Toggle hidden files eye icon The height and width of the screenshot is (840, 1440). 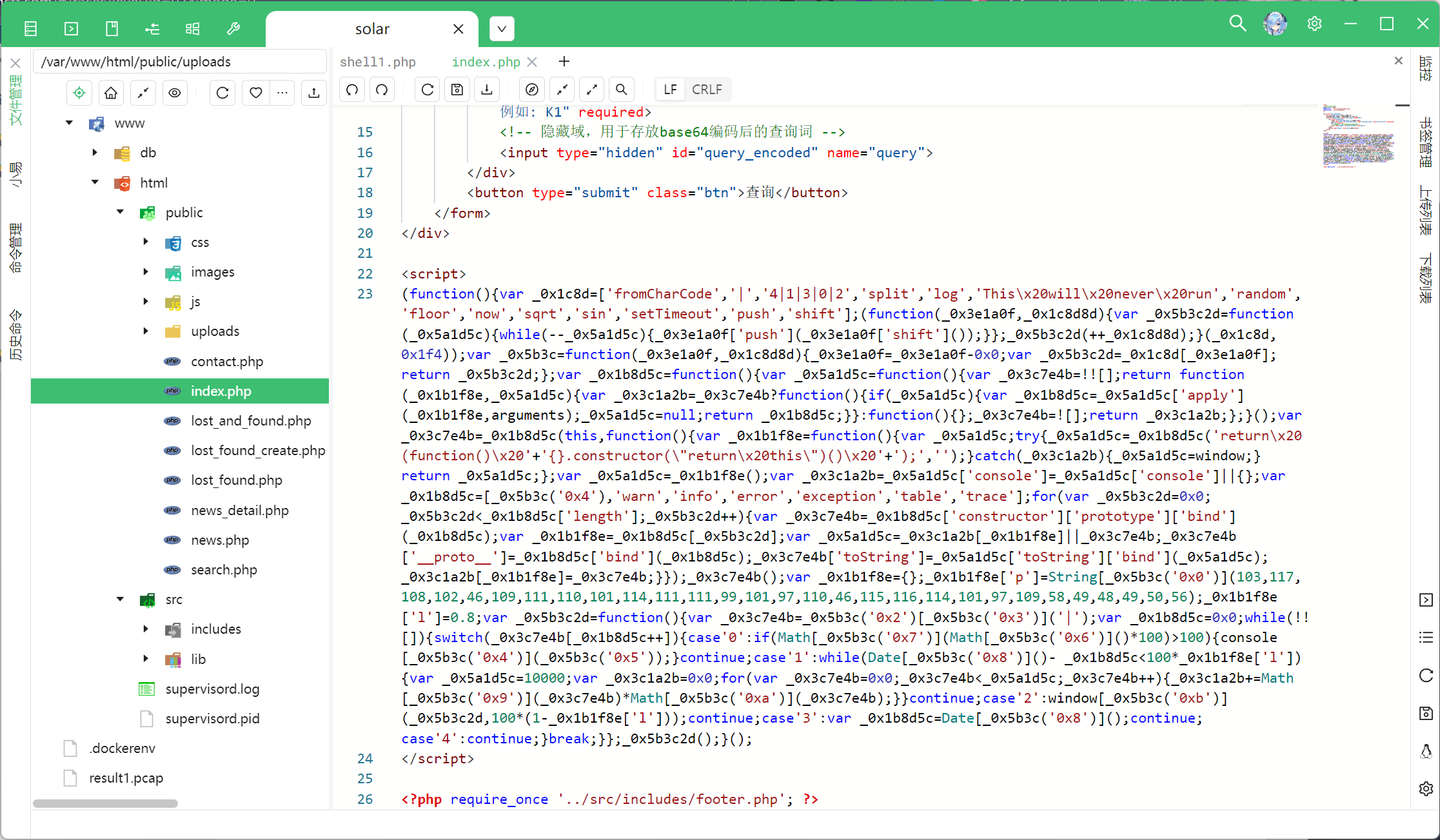point(175,93)
